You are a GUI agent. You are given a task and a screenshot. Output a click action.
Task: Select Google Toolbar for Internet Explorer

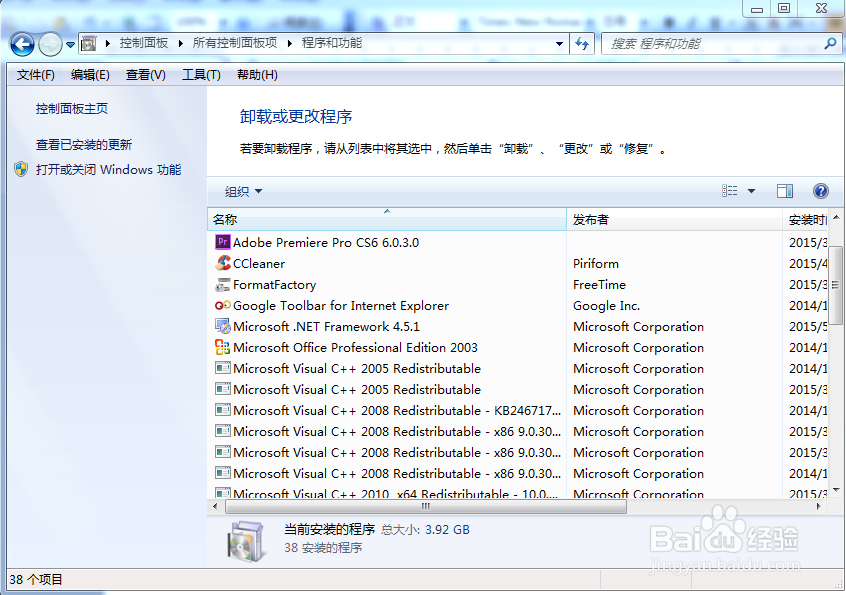point(341,306)
